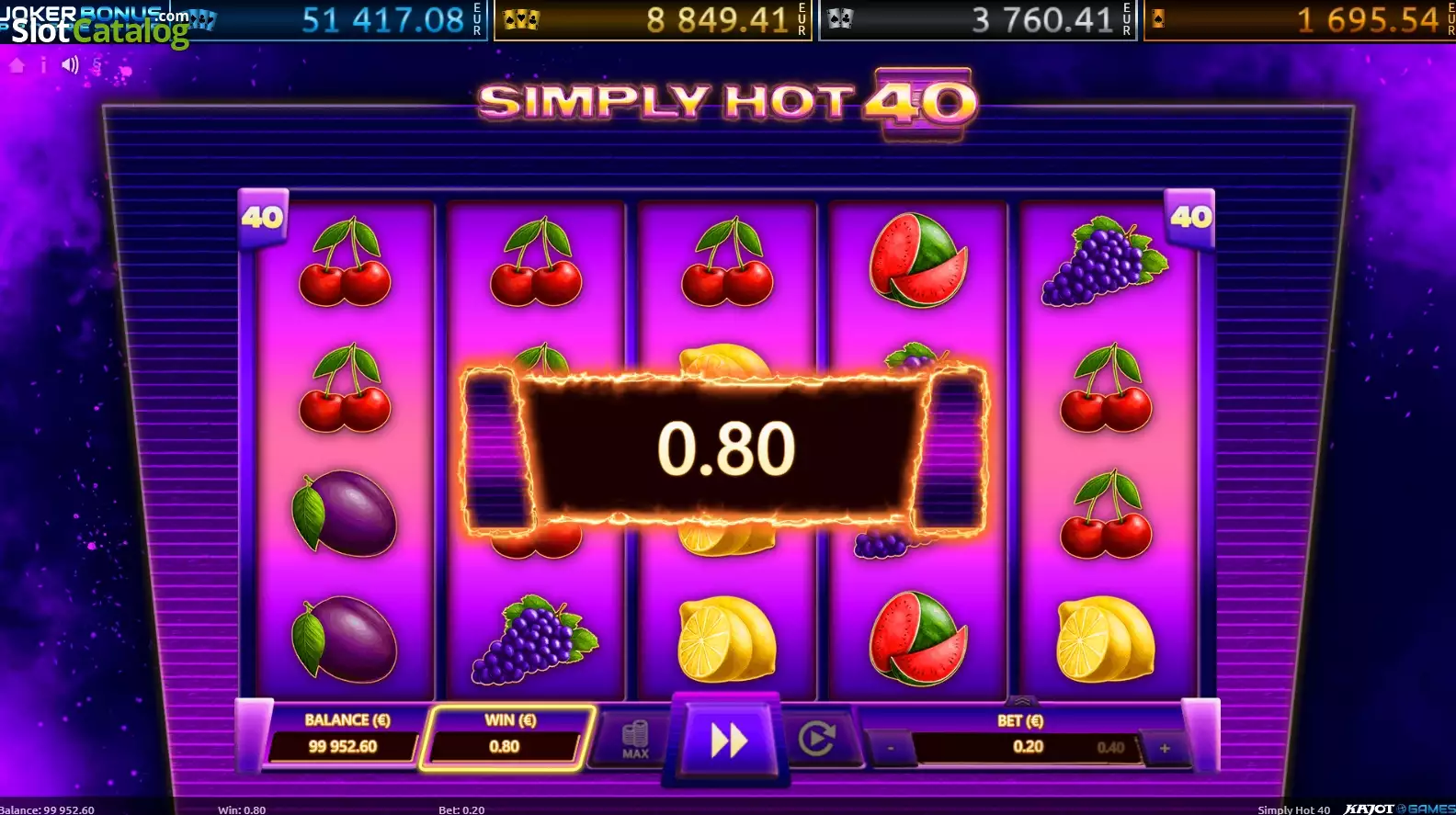Increase the bet with plus
The width and height of the screenshot is (1456, 815).
coord(1165,748)
